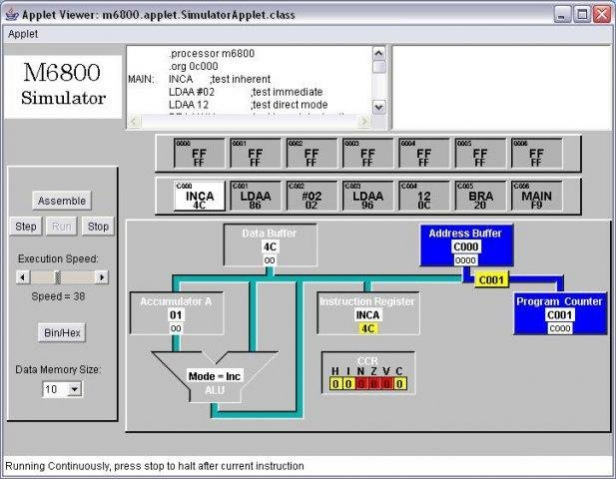Click the Accumulator A register

176,313
